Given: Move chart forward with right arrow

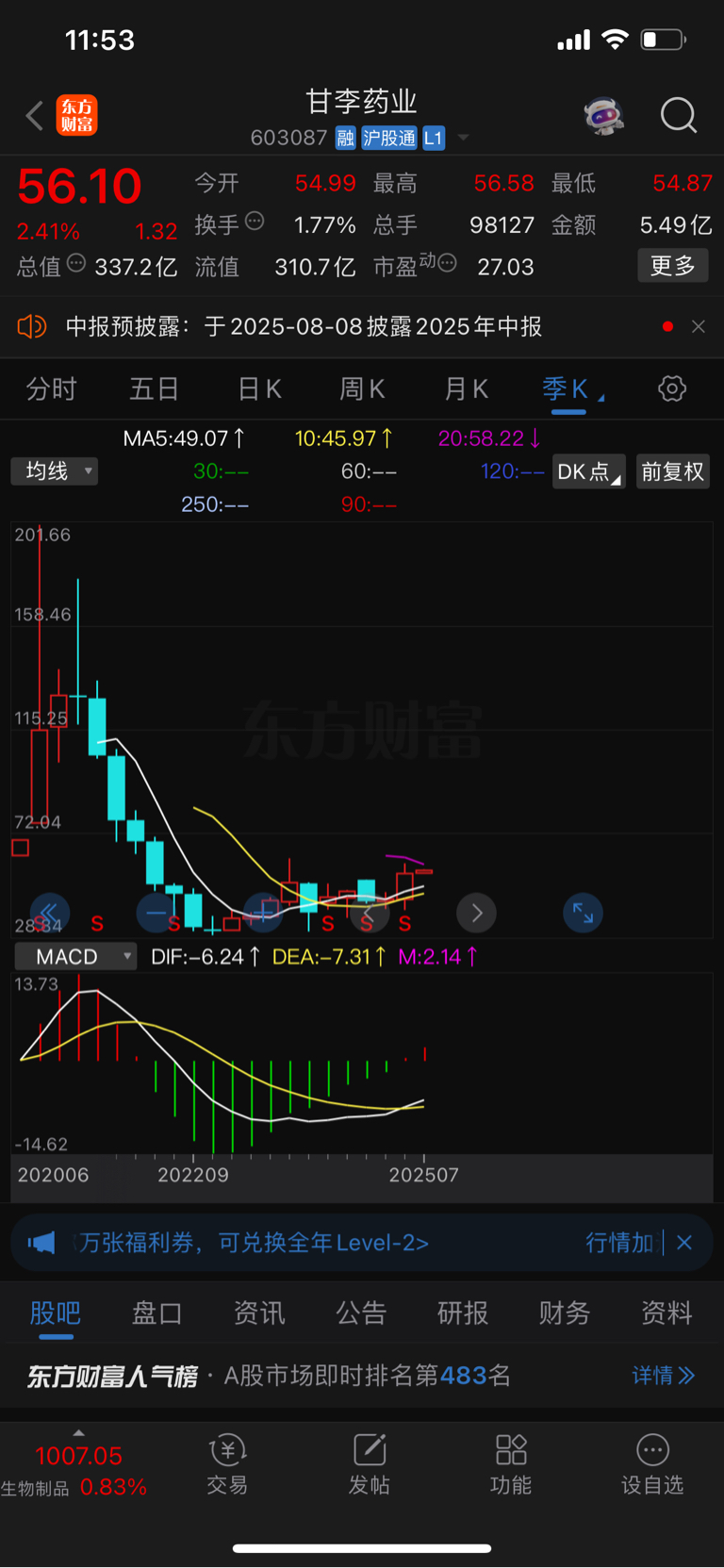Looking at the screenshot, I should tap(477, 913).
